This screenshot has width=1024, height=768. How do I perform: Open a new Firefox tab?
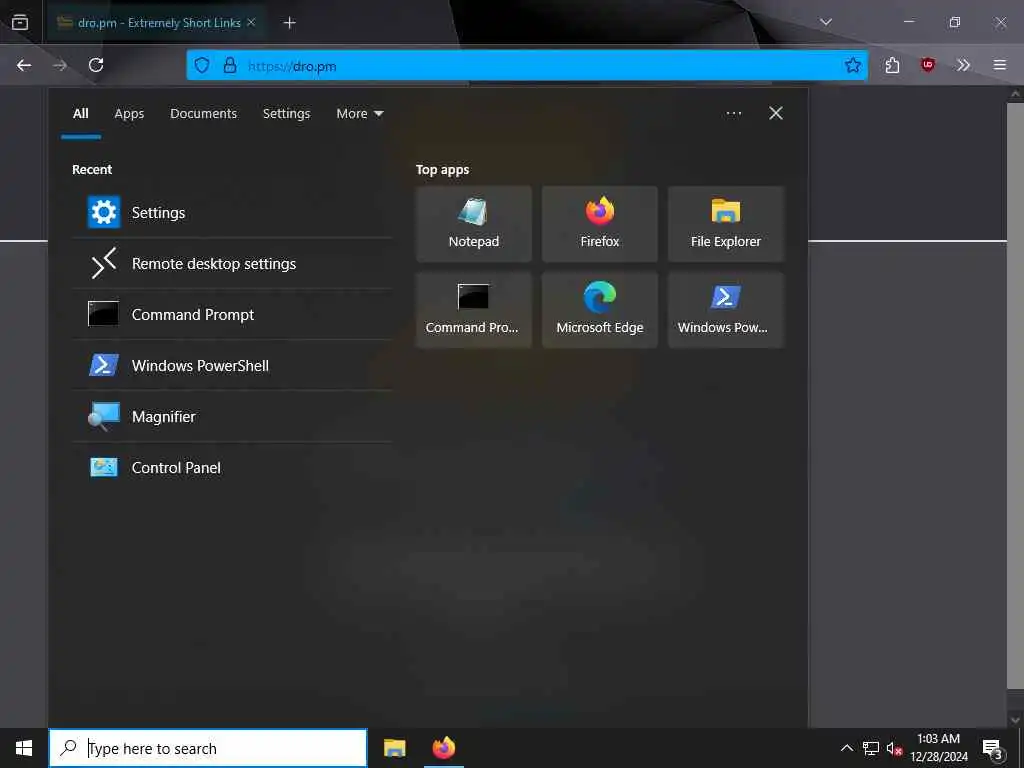pos(289,23)
